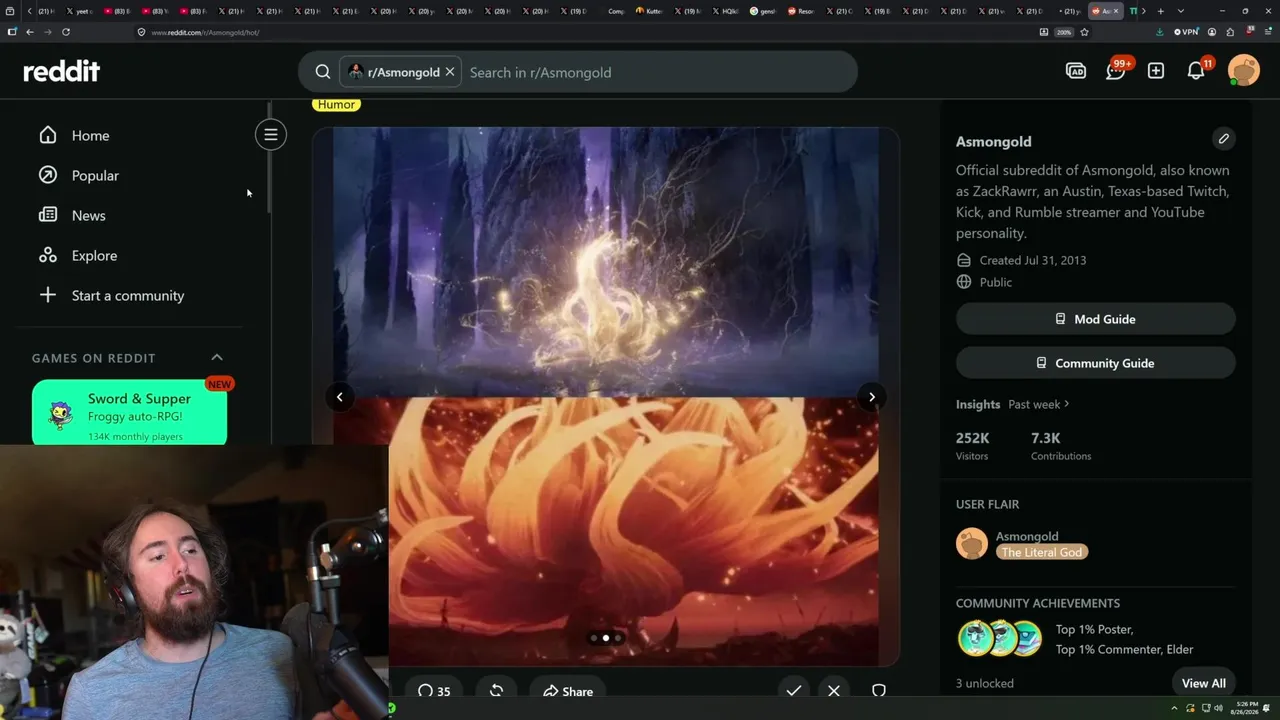
Task: Approve the post with checkmark
Action: click(794, 691)
